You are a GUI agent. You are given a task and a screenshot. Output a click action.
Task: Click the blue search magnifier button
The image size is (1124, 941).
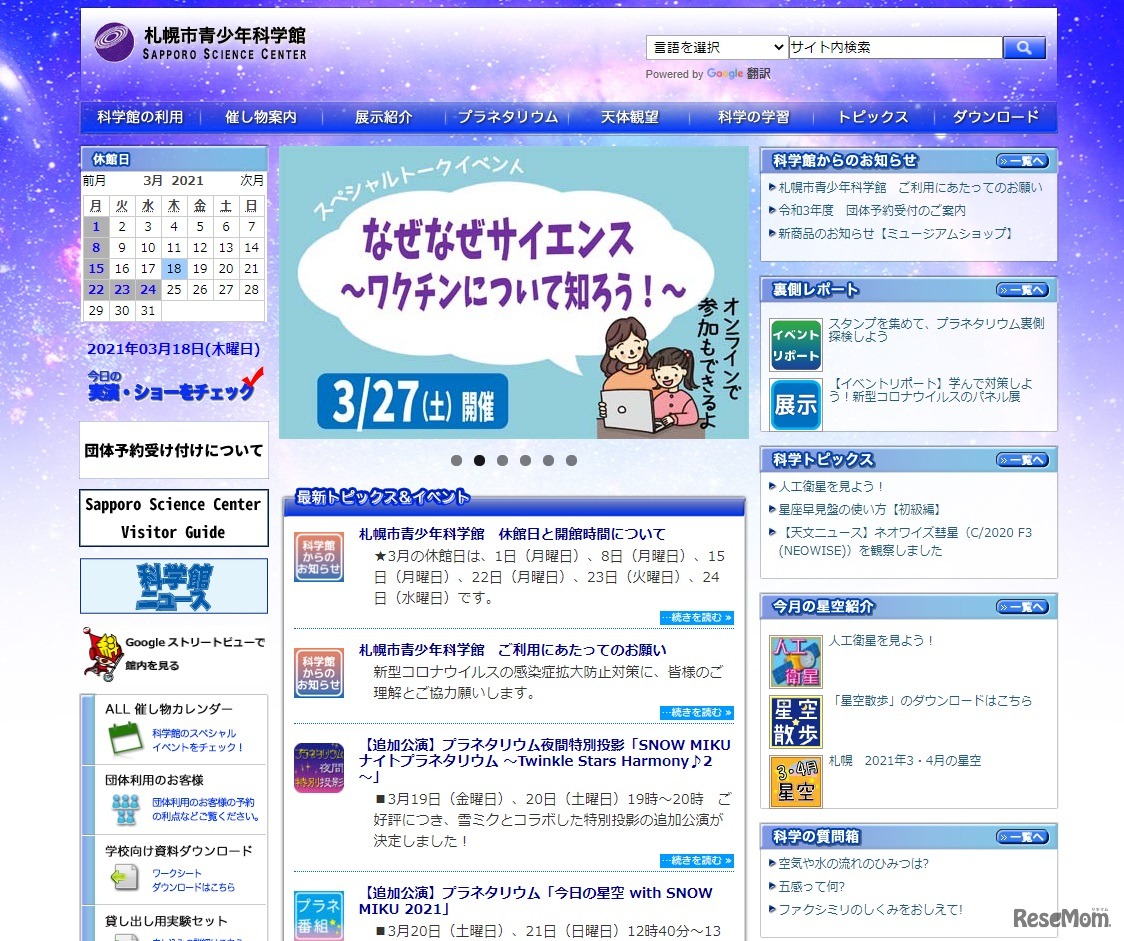1024,47
